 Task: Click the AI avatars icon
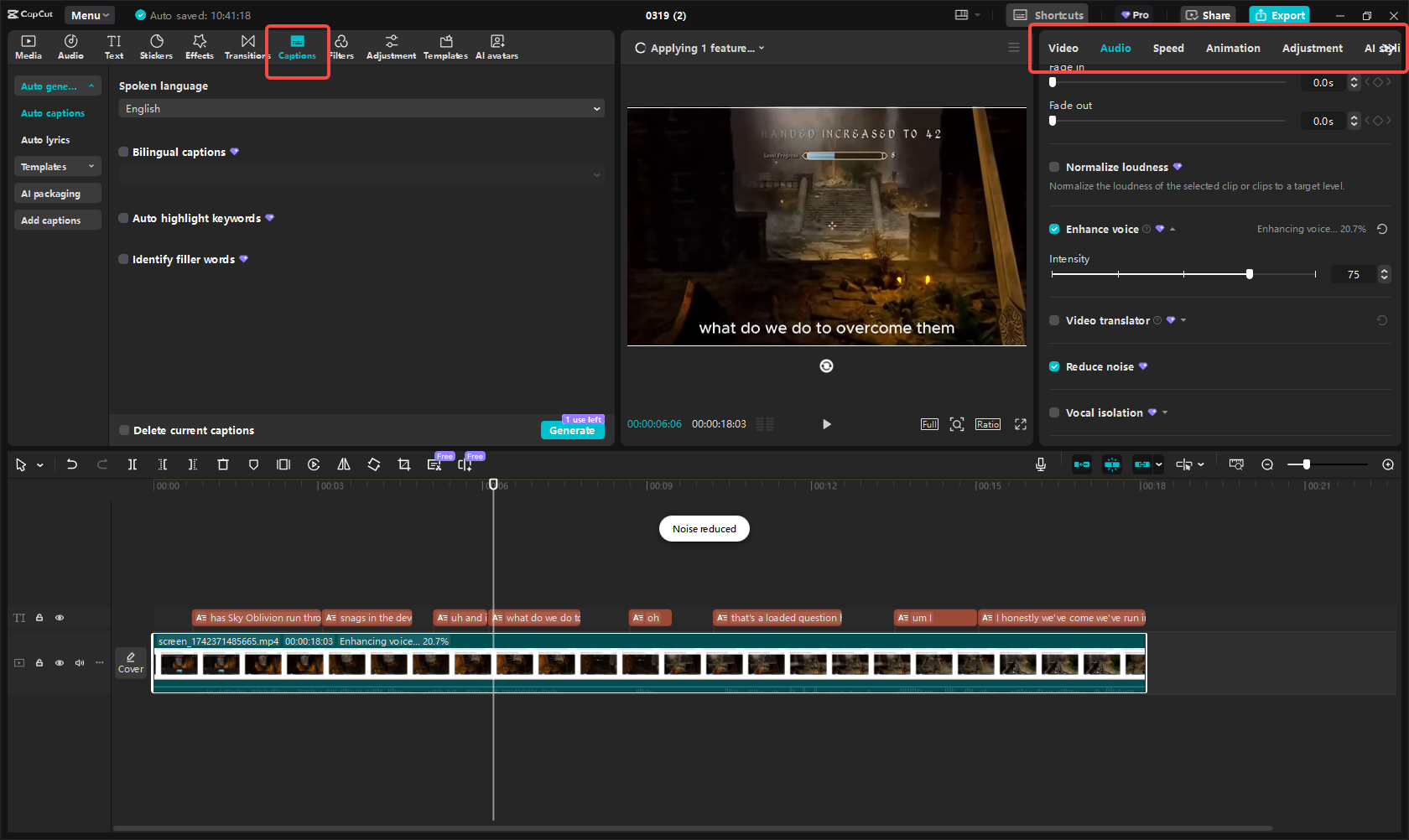[x=497, y=47]
